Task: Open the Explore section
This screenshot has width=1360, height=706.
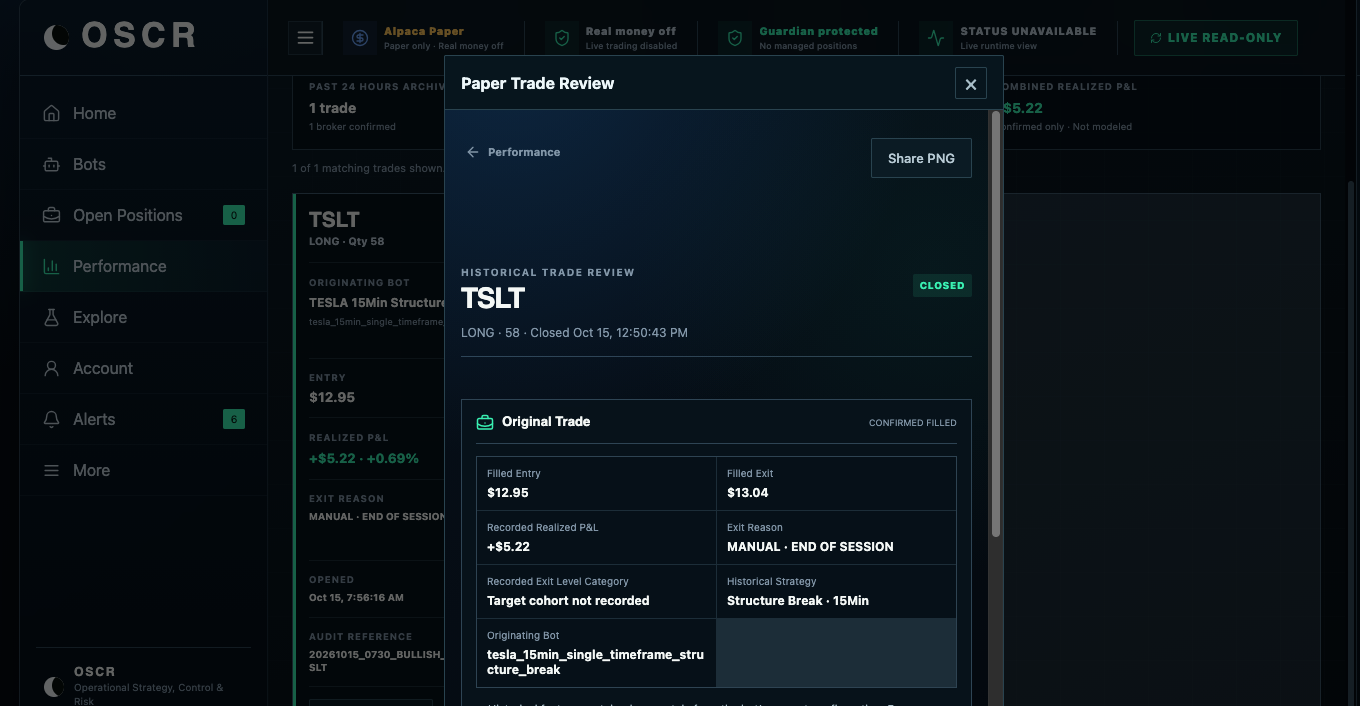Action: (x=143, y=317)
